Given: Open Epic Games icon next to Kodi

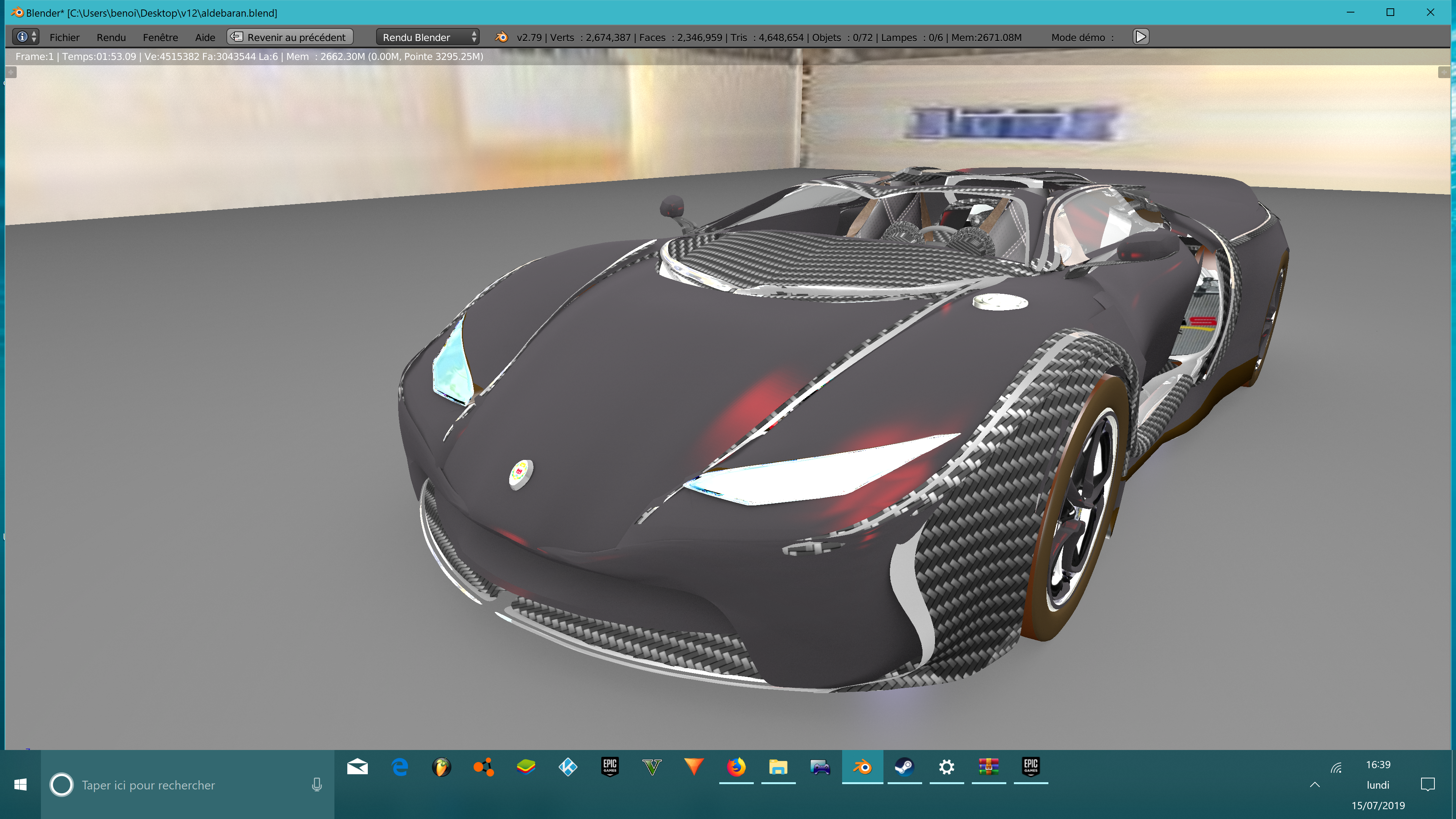Looking at the screenshot, I should tap(610, 767).
